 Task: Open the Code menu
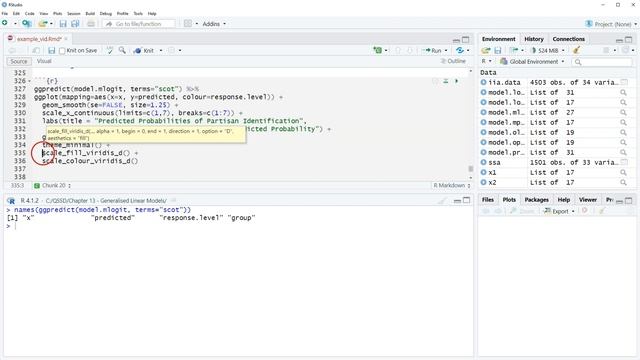tap(29, 13)
